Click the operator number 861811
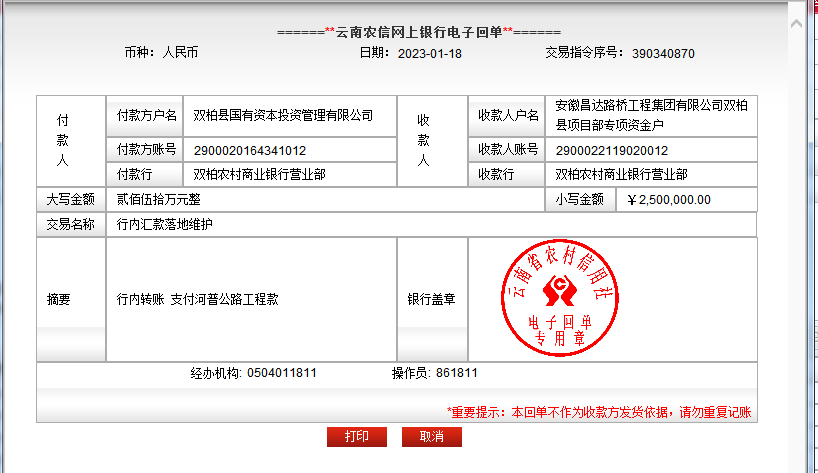This screenshot has width=818, height=473. click(x=457, y=373)
